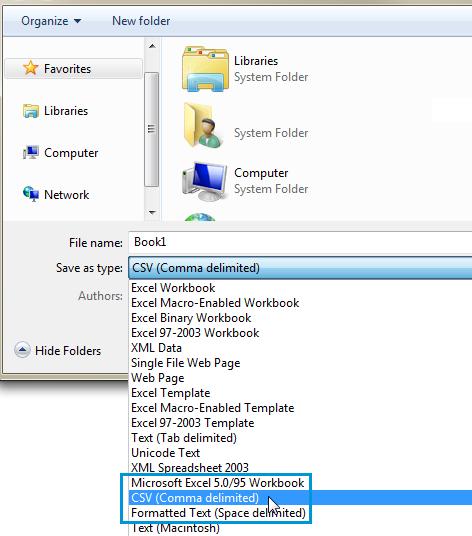This screenshot has height=536, width=472.
Task: Click the navigation pane scroll down arrow
Action: click(152, 212)
